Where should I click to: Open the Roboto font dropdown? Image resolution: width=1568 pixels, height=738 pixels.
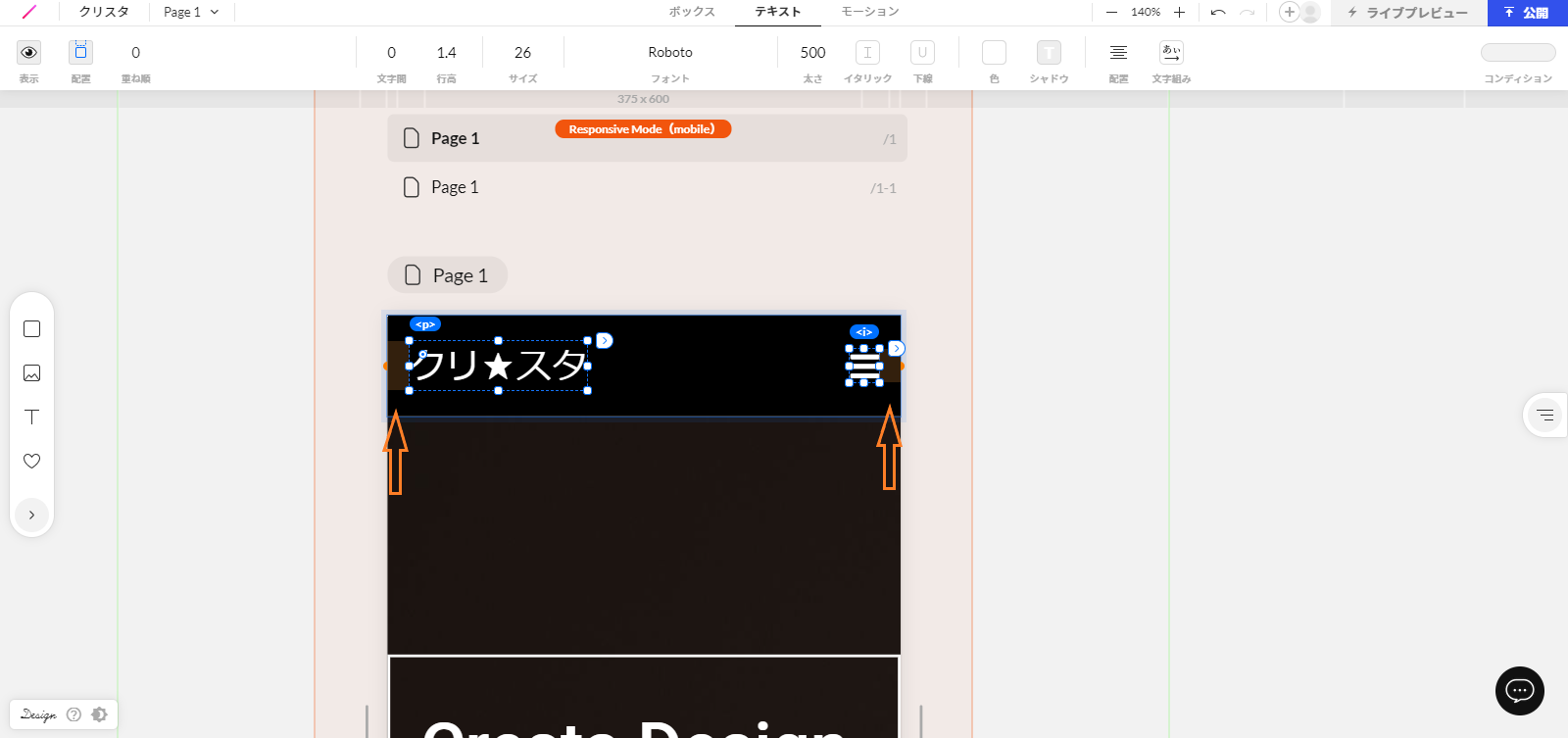pos(670,53)
